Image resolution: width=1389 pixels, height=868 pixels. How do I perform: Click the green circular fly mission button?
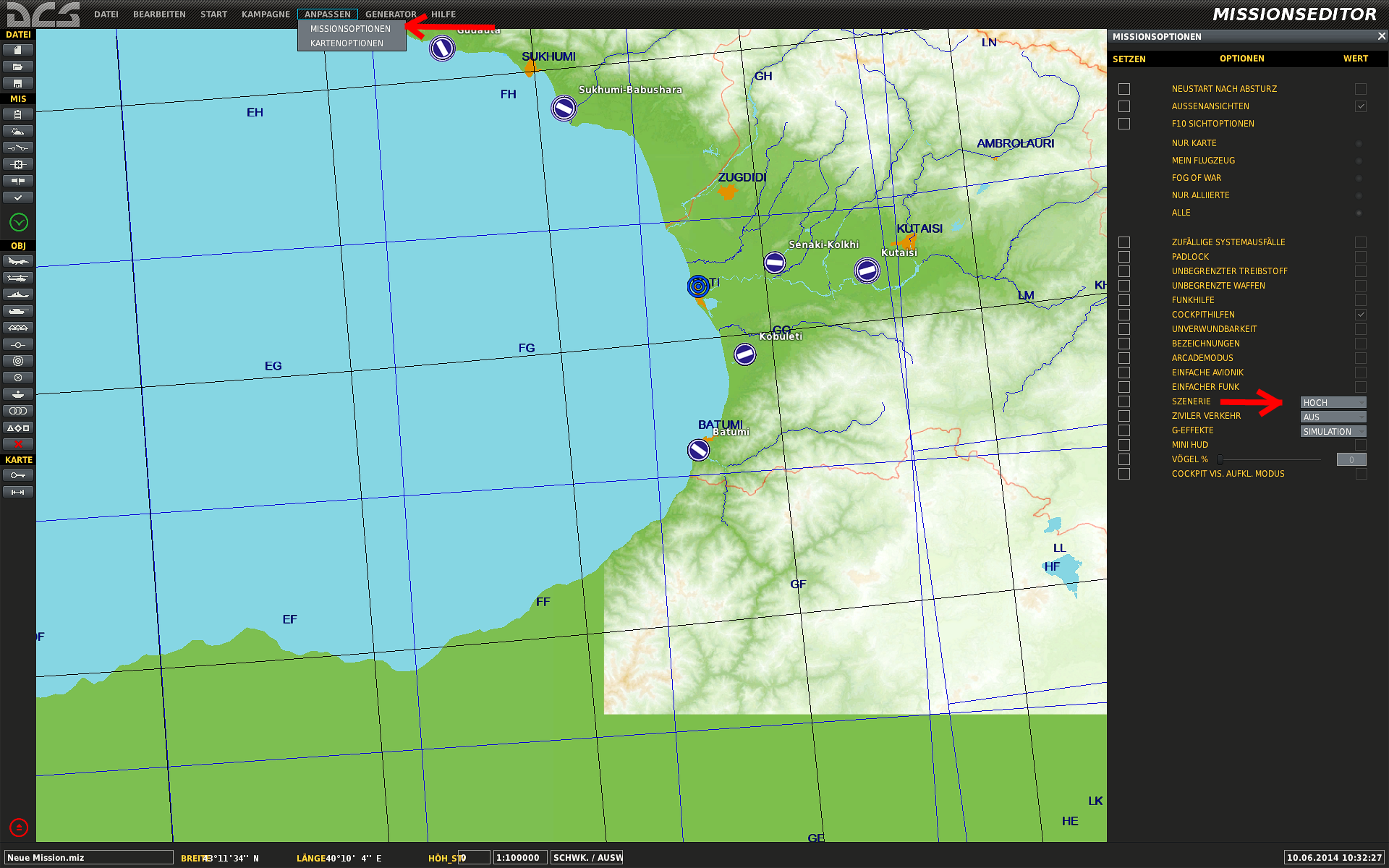pos(19,222)
